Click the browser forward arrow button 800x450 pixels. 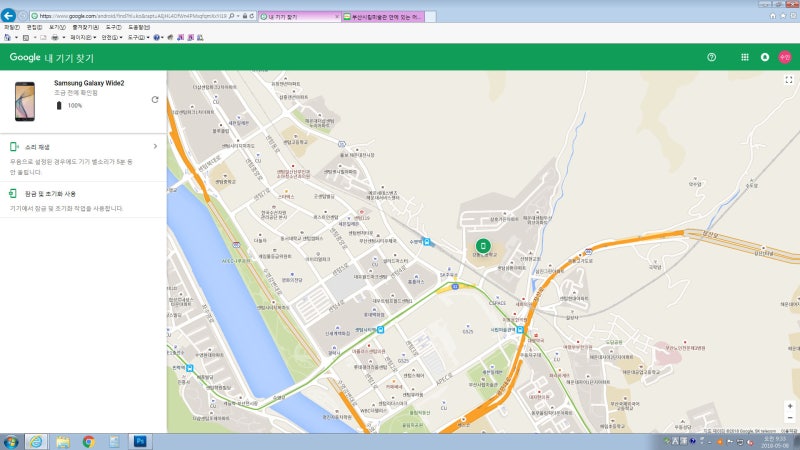tap(22, 16)
